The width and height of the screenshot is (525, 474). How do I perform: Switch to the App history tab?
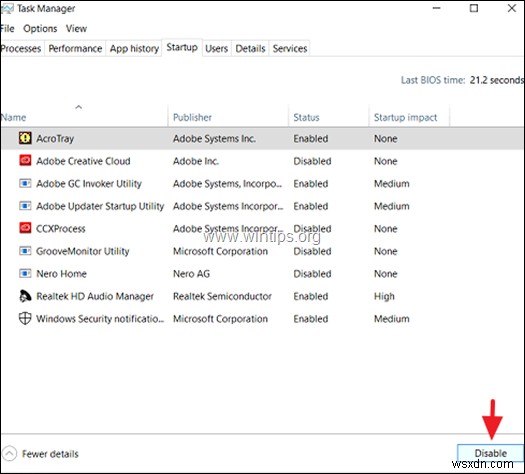coord(134,49)
